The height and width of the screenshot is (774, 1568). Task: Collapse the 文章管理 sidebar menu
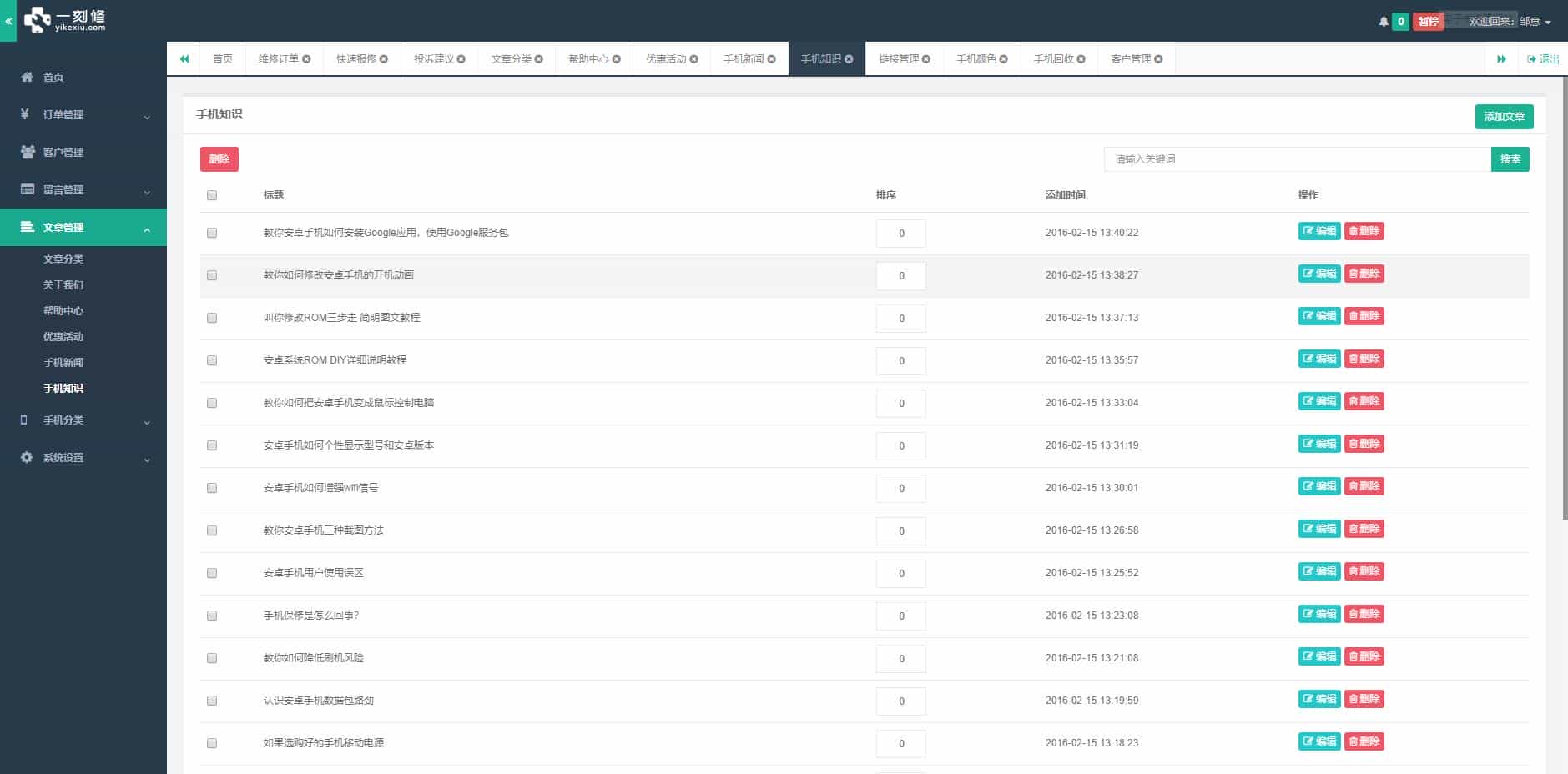pyautogui.click(x=83, y=227)
